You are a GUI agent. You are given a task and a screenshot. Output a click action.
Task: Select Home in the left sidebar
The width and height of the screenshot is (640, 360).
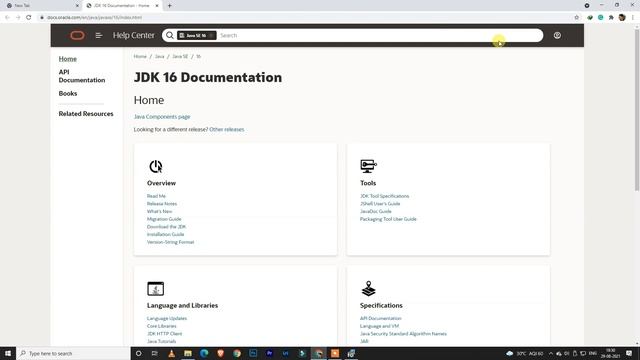pos(67,59)
